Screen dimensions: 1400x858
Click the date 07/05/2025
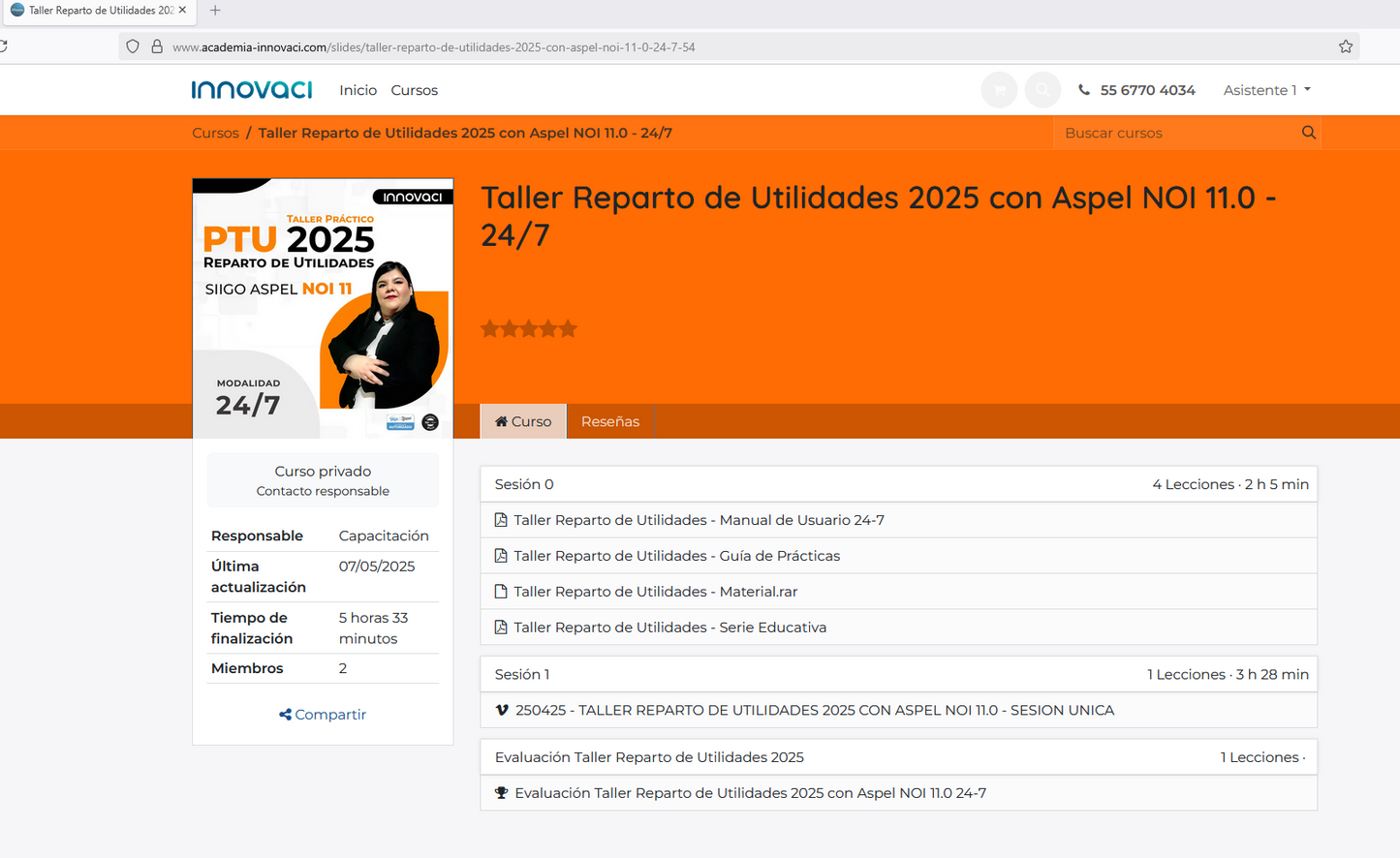[x=377, y=567]
